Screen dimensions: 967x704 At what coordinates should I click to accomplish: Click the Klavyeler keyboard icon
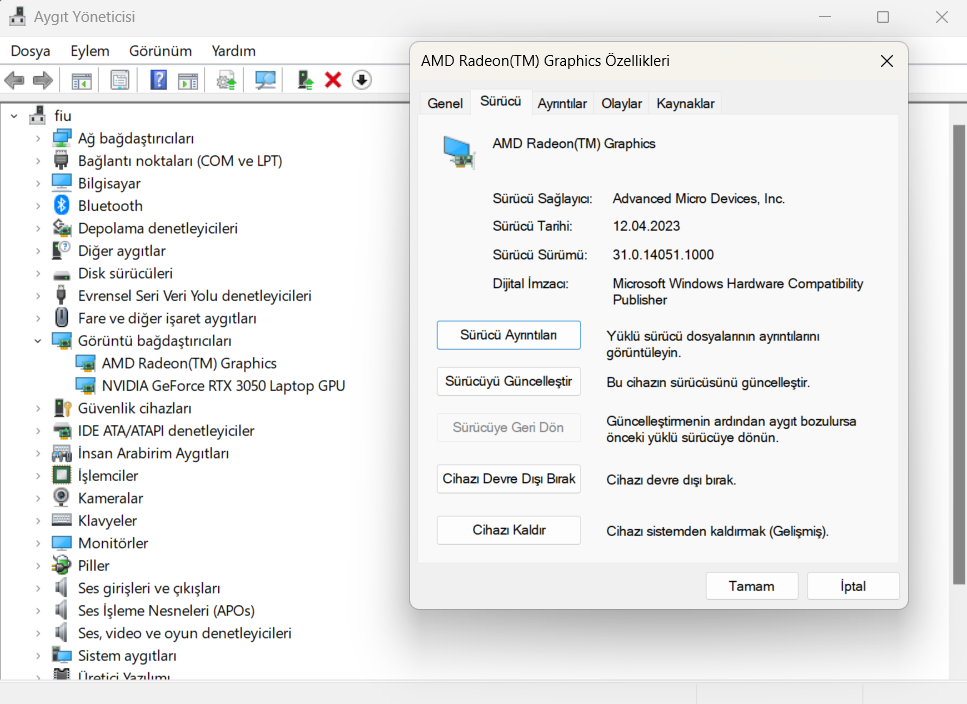point(62,520)
